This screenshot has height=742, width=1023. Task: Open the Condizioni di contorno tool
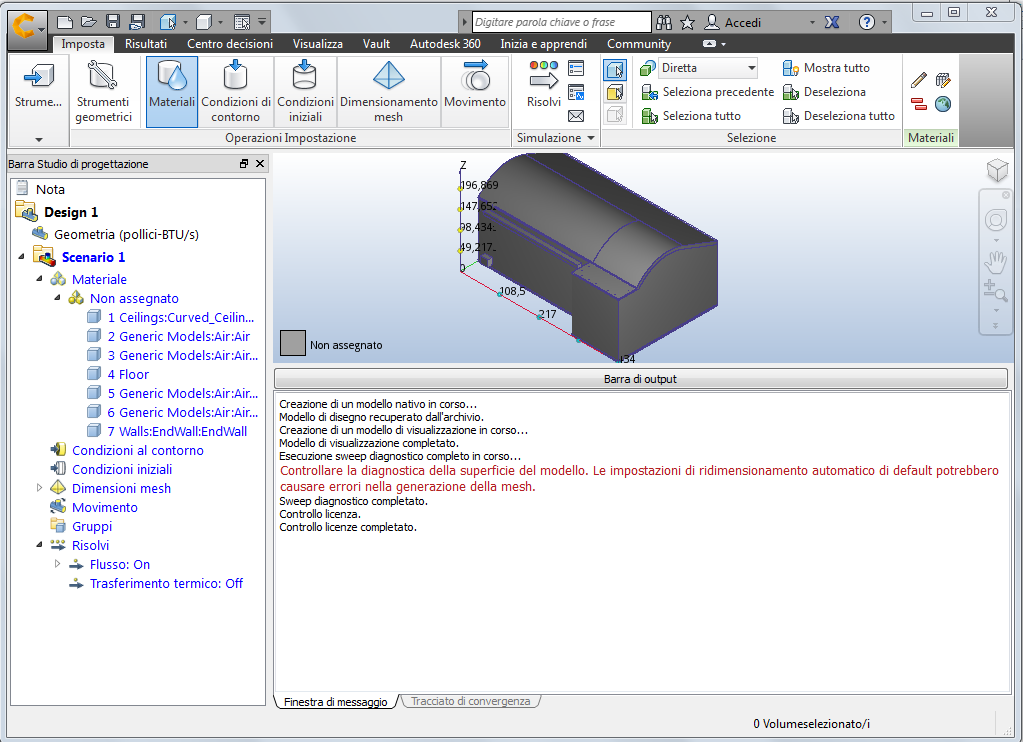(x=235, y=90)
